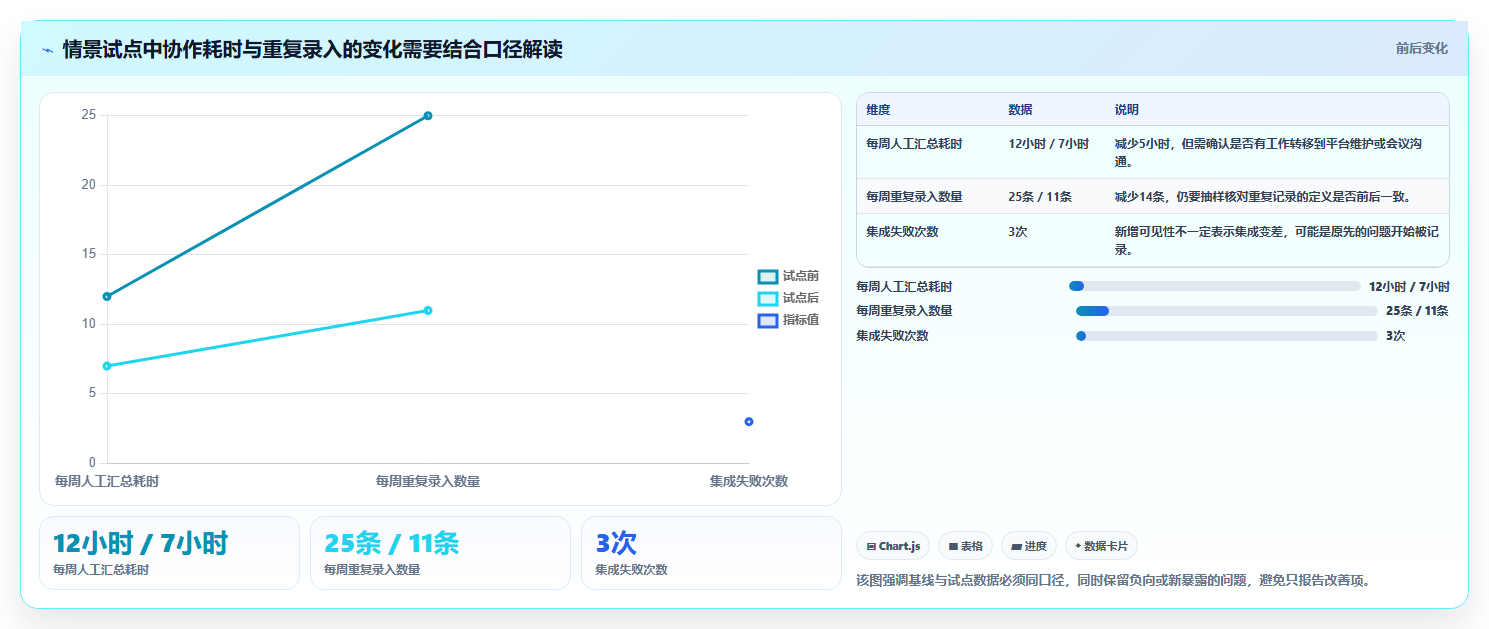Click the 试点后 data point at 11
Screen dimensions: 1489x629
point(428,310)
